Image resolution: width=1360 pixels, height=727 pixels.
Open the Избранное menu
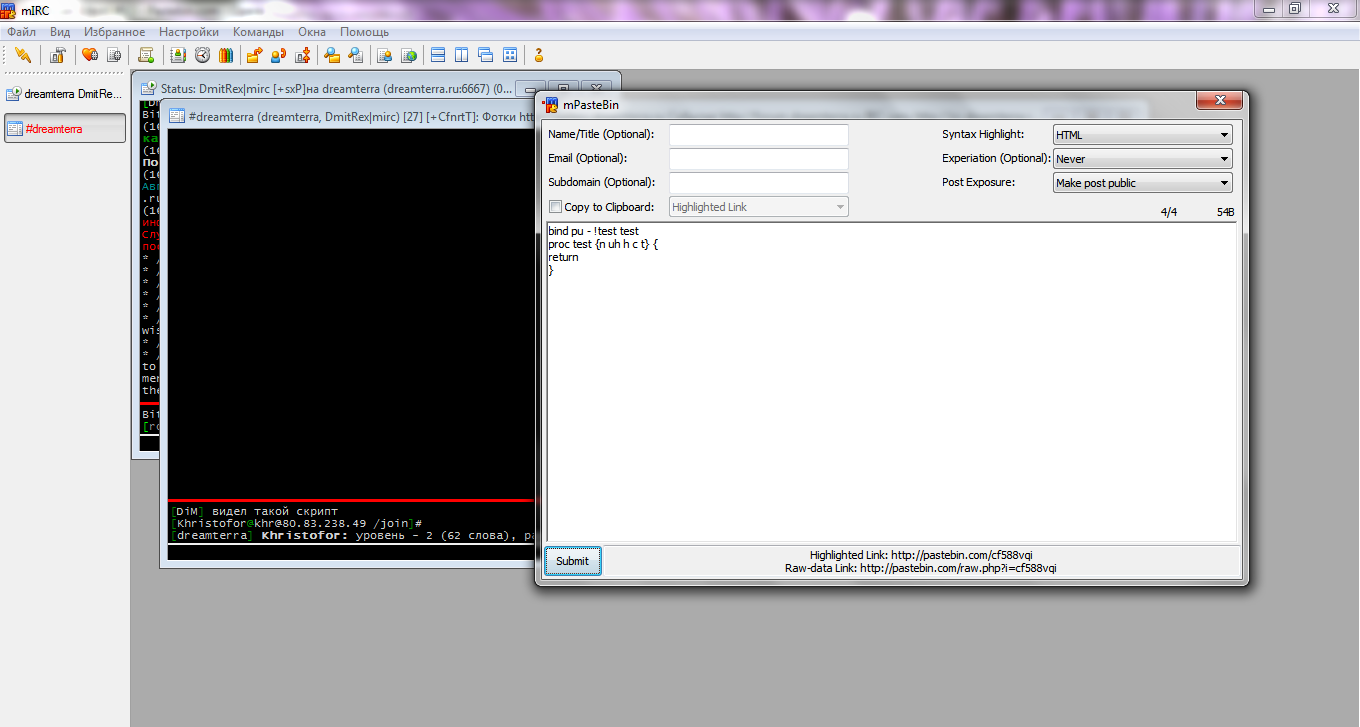(x=115, y=32)
